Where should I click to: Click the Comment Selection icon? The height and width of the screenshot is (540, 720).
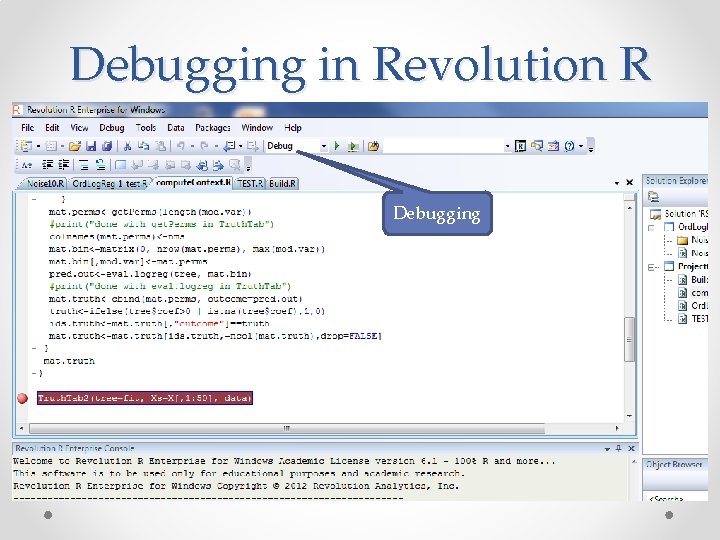(x=84, y=165)
